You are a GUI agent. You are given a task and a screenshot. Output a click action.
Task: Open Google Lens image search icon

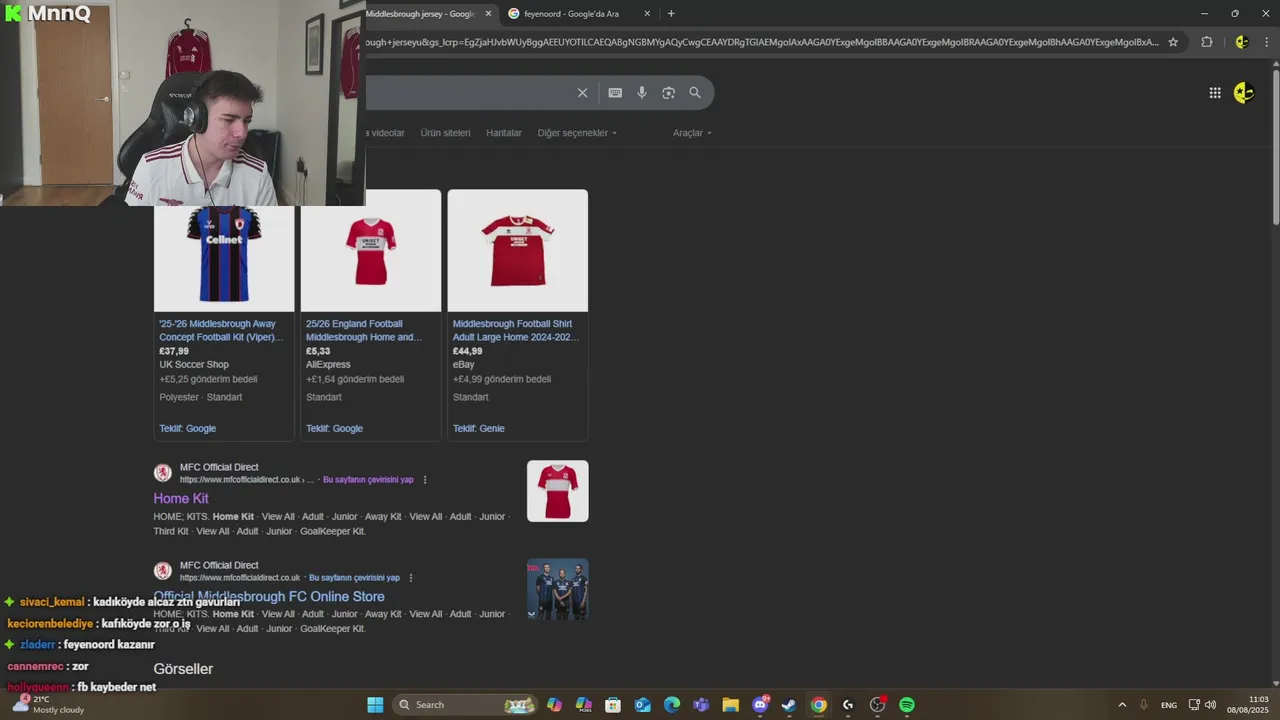coord(668,93)
